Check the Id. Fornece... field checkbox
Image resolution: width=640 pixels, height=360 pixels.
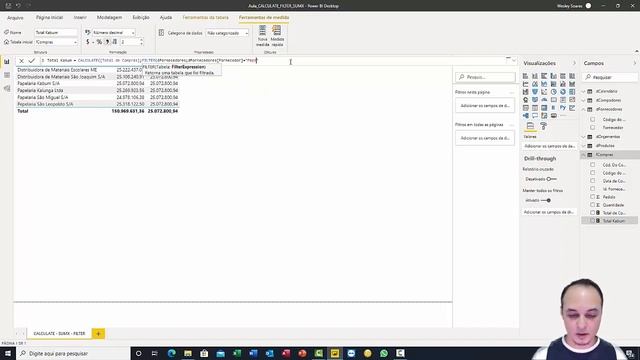click(593, 189)
